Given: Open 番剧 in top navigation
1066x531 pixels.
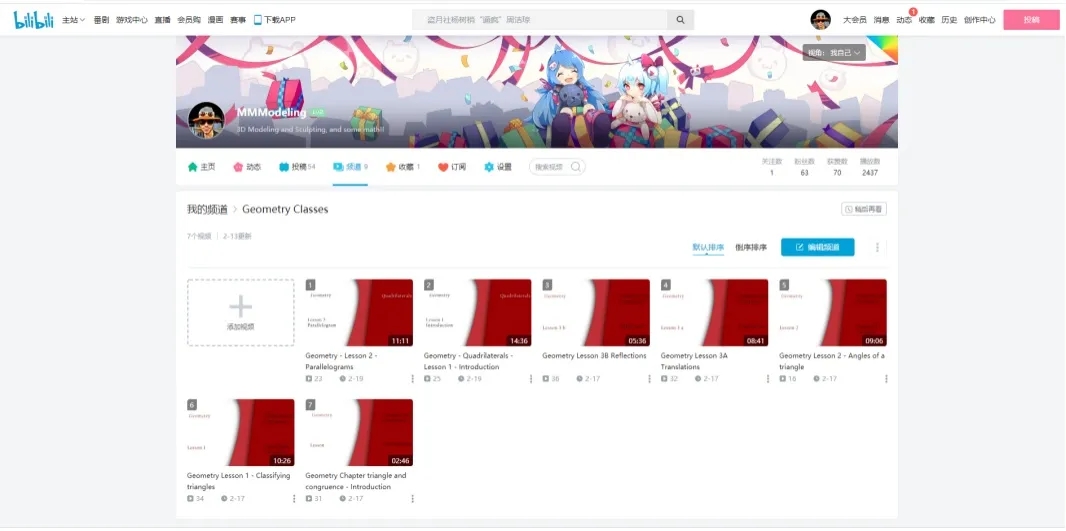Looking at the screenshot, I should click(x=101, y=20).
